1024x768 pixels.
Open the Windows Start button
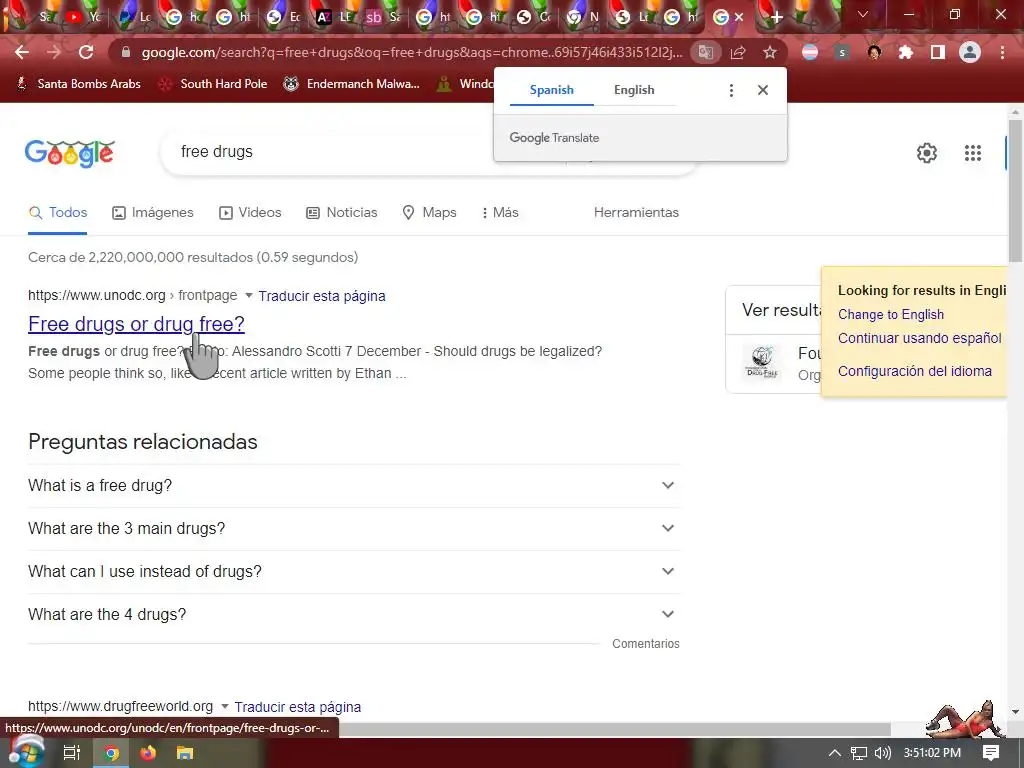(x=25, y=752)
